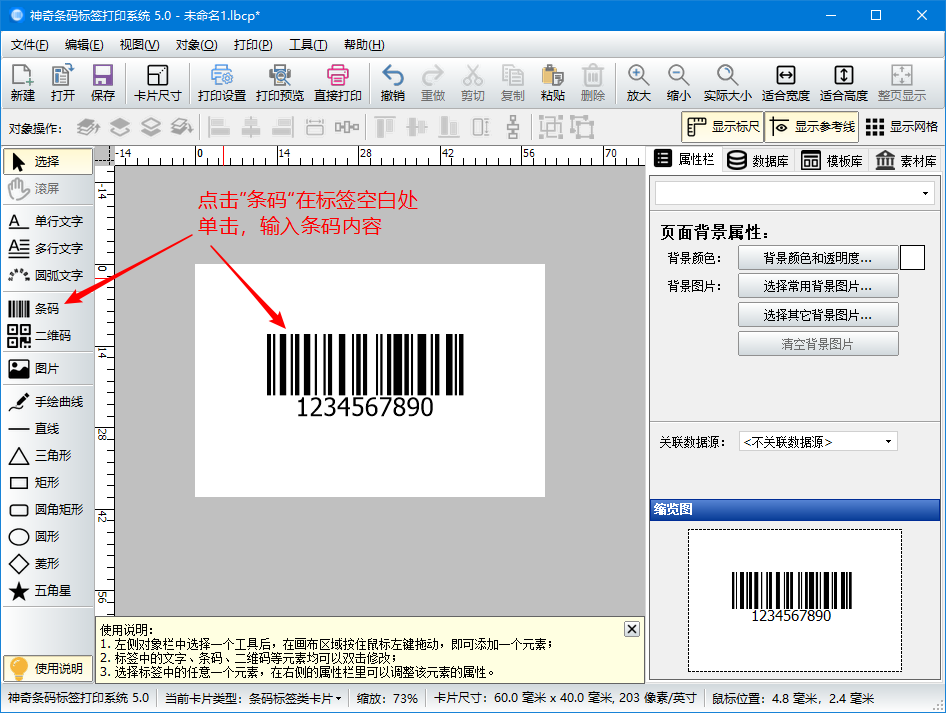
Task: Toggle 显示网格 grid display
Action: click(x=901, y=127)
